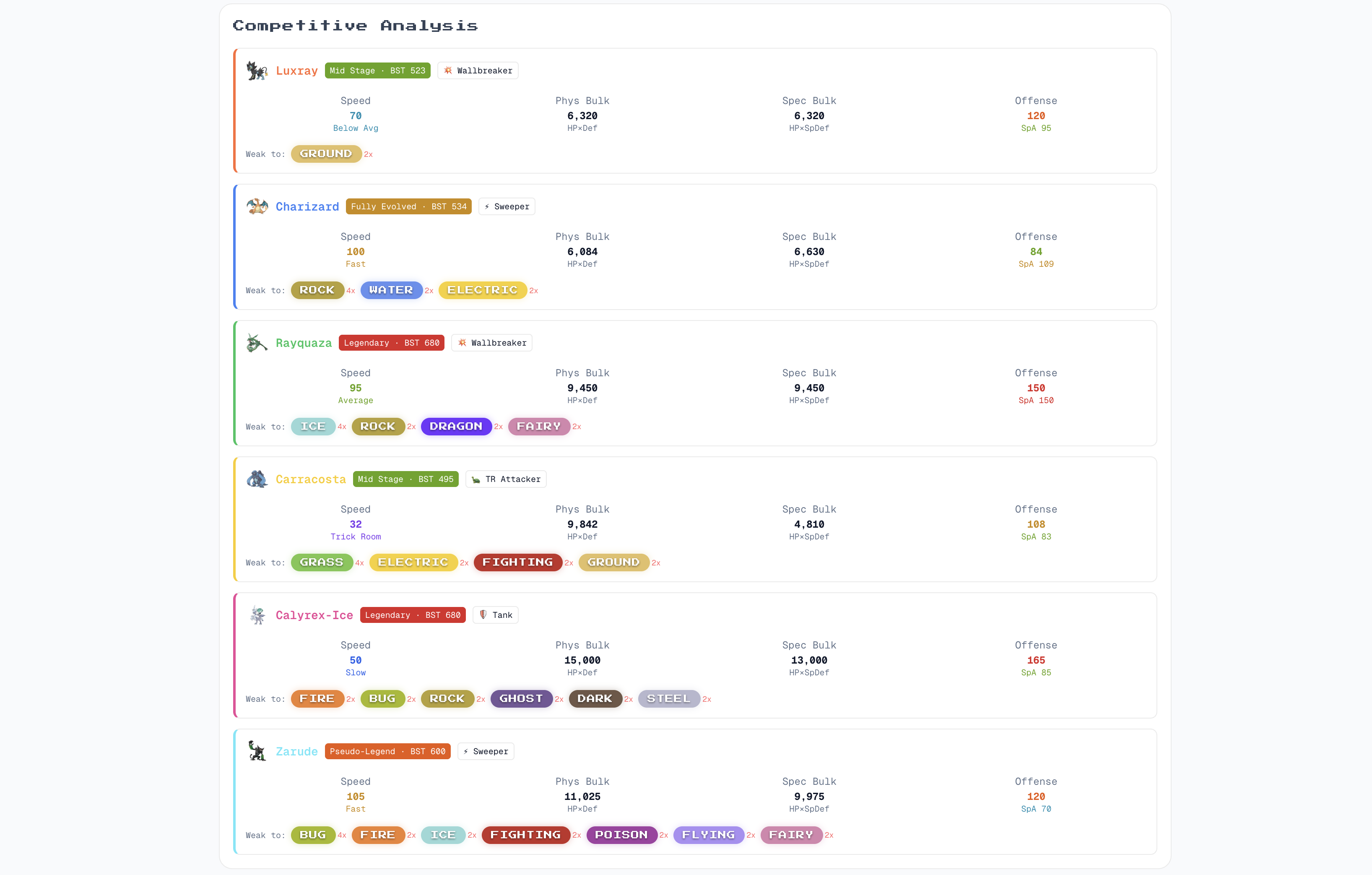
Task: Click Charizard's Sweeper role badge
Action: click(x=507, y=206)
